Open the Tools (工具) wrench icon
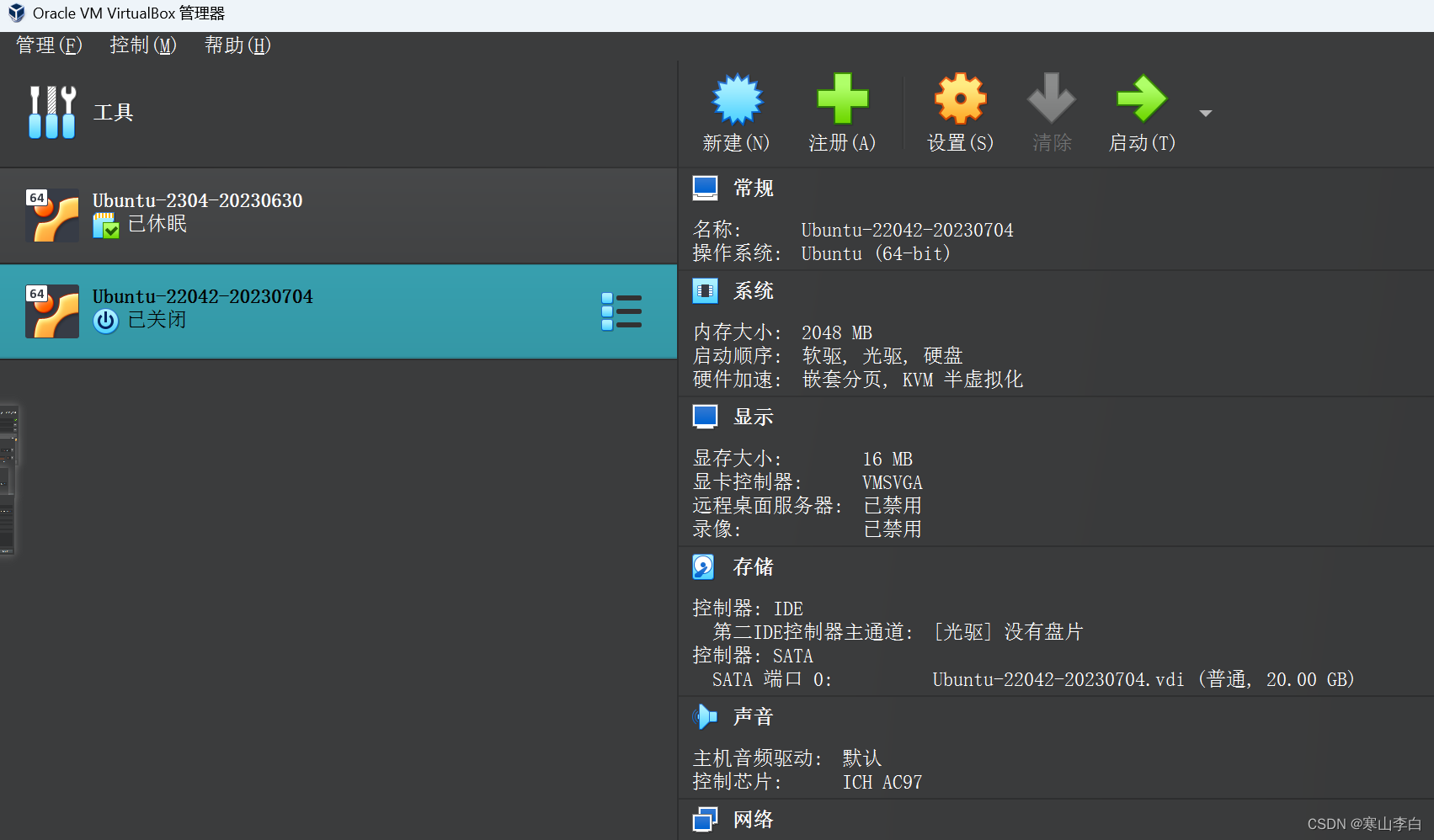This screenshot has width=1434, height=840. point(52,112)
